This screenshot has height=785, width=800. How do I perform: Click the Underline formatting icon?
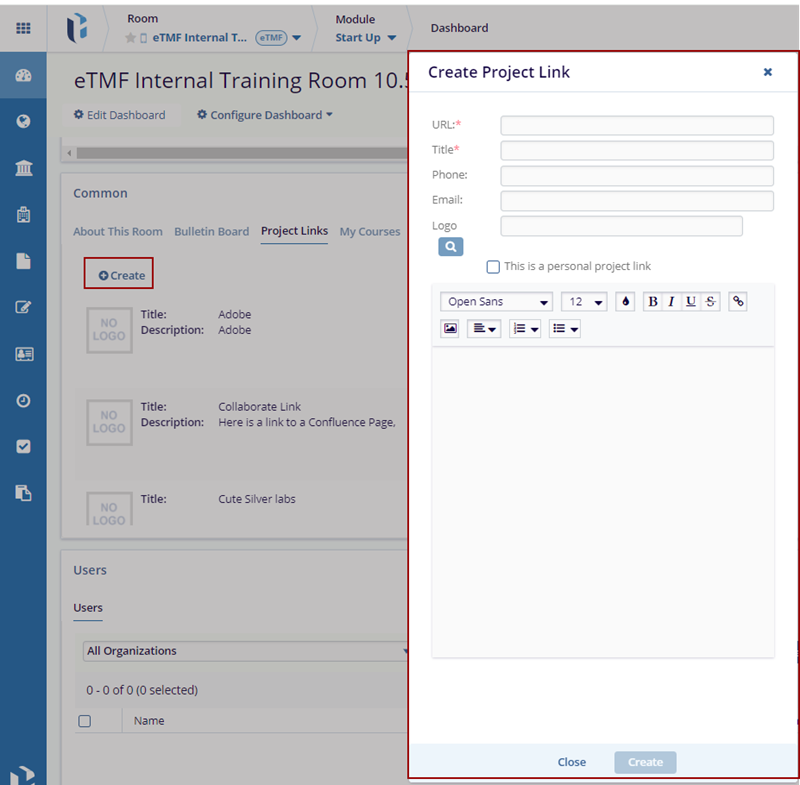pos(690,302)
